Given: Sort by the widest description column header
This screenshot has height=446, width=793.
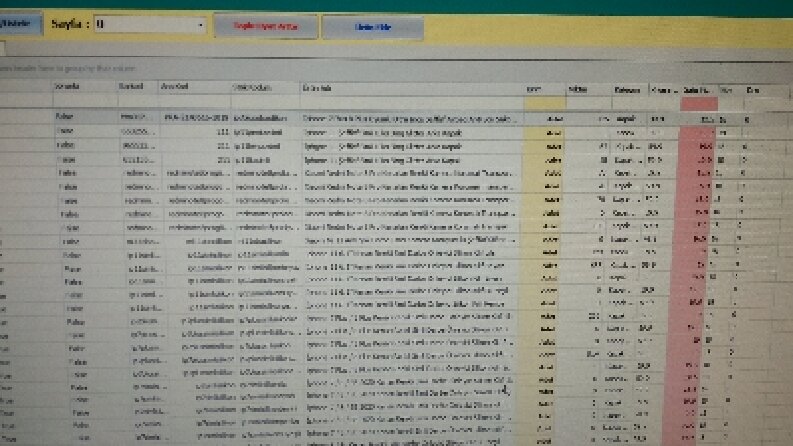Looking at the screenshot, I should pyautogui.click(x=412, y=88).
